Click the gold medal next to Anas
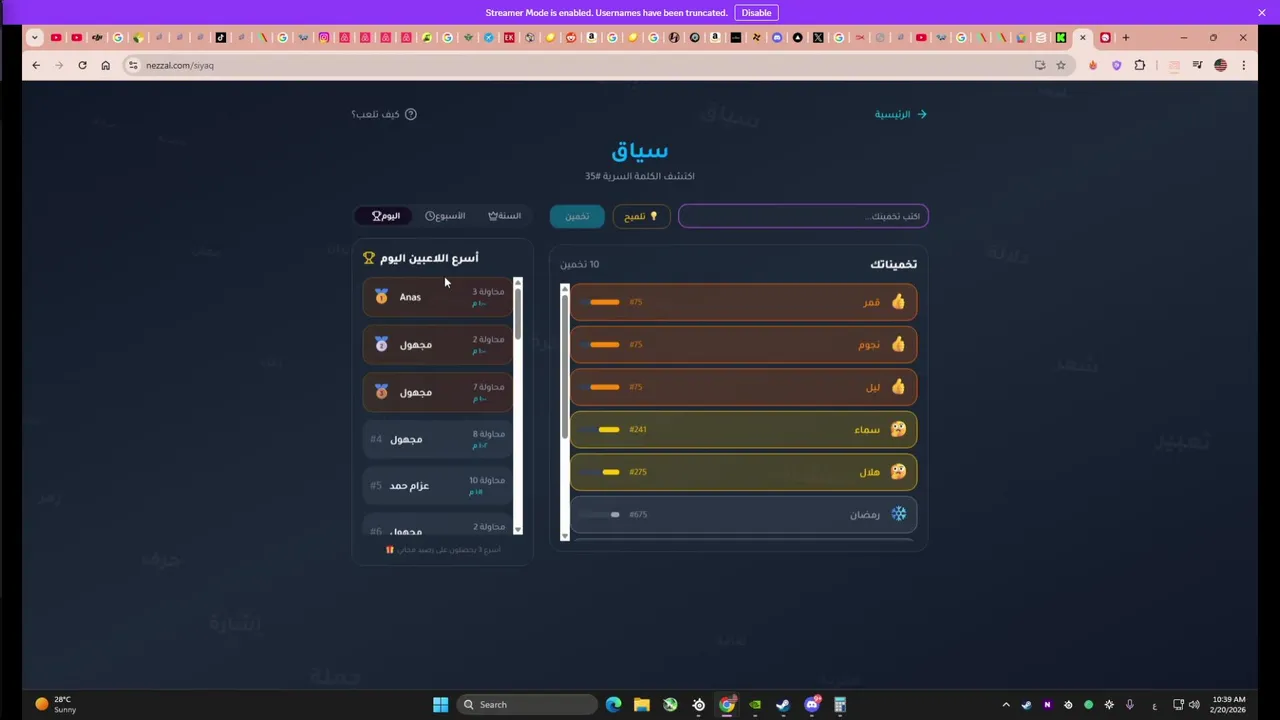 click(x=381, y=296)
